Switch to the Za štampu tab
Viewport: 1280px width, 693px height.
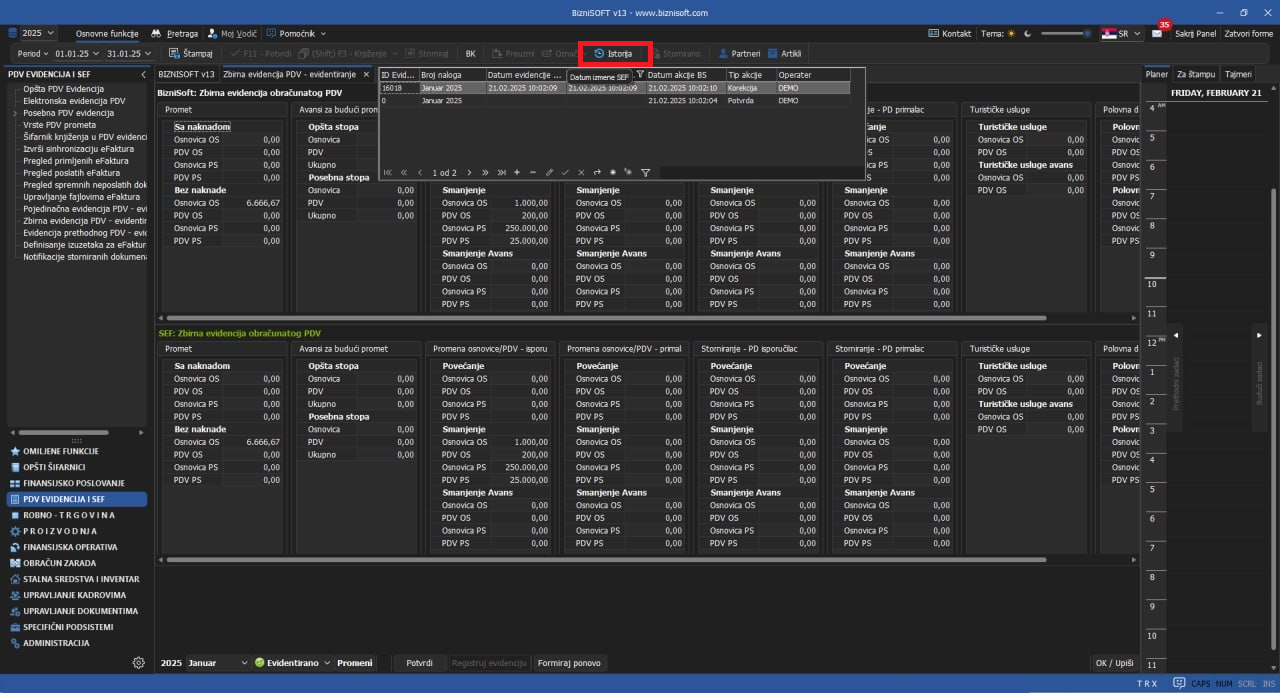(x=1195, y=74)
